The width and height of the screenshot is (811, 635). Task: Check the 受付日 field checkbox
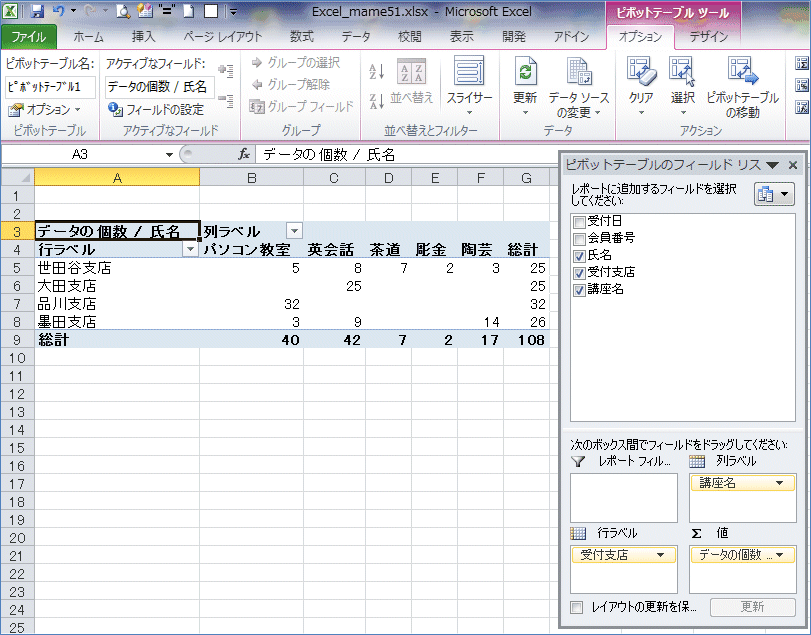(578, 222)
